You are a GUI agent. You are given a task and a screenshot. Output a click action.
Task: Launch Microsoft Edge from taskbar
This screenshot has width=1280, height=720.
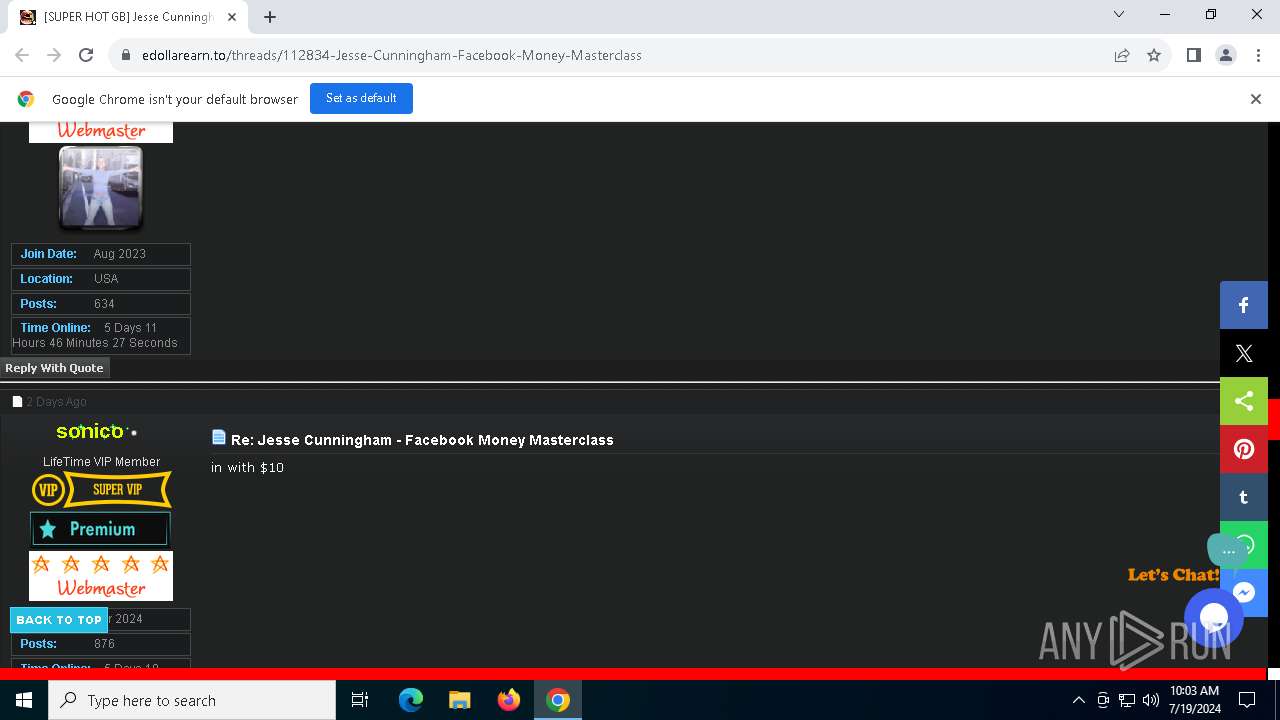pos(411,700)
